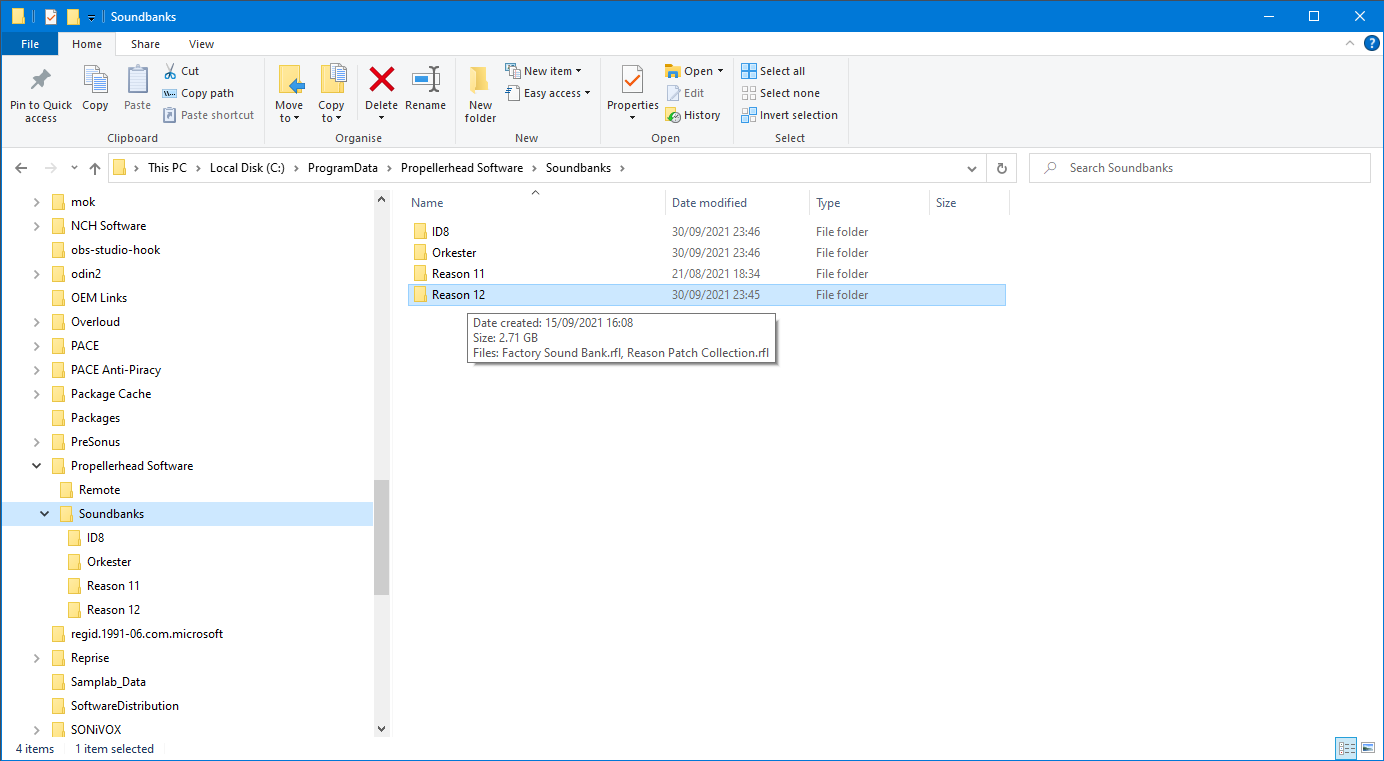The width and height of the screenshot is (1384, 761).
Task: Click the navigation pane scroll down arrow
Action: pyautogui.click(x=381, y=729)
